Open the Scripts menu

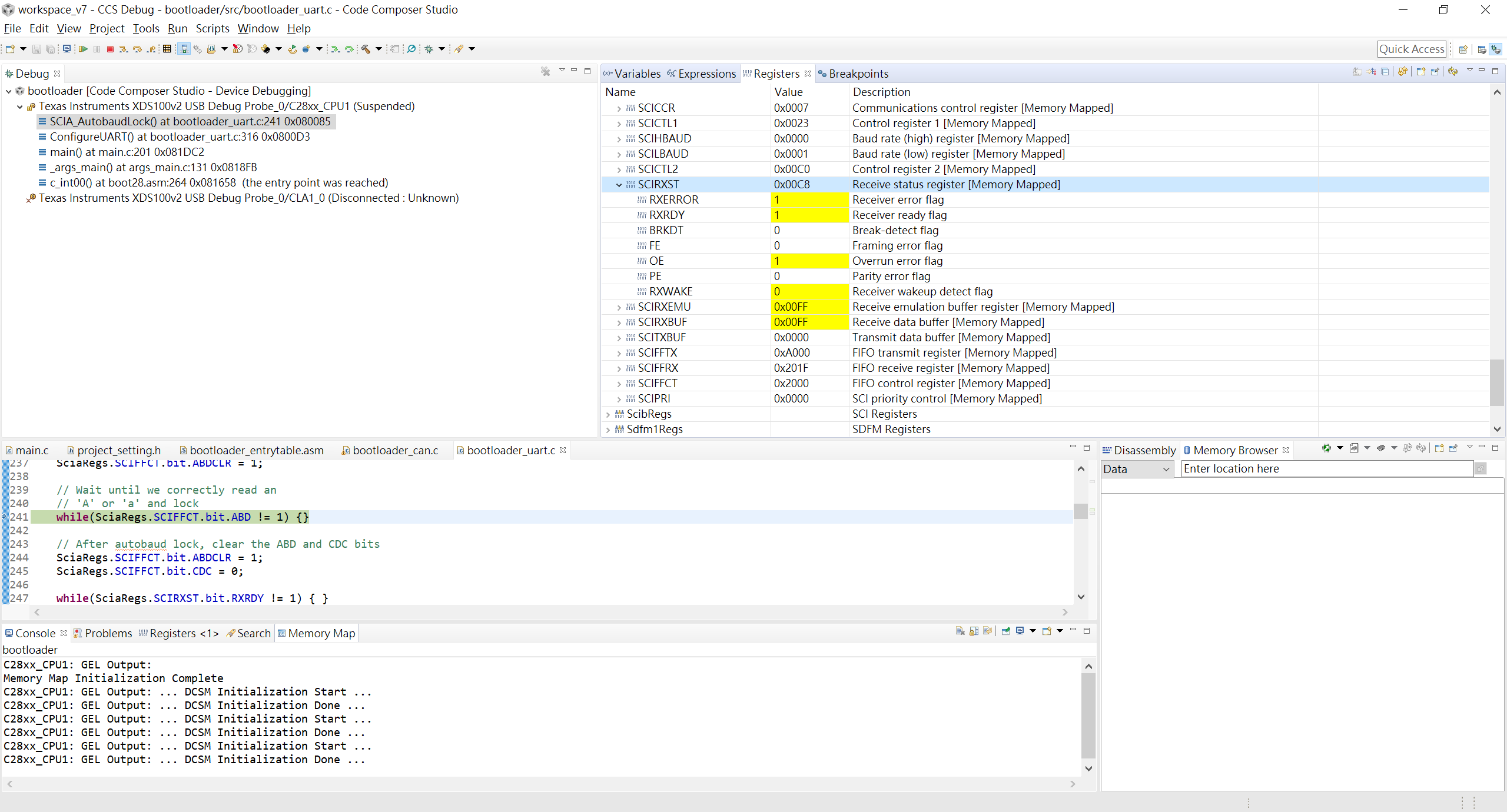[213, 28]
